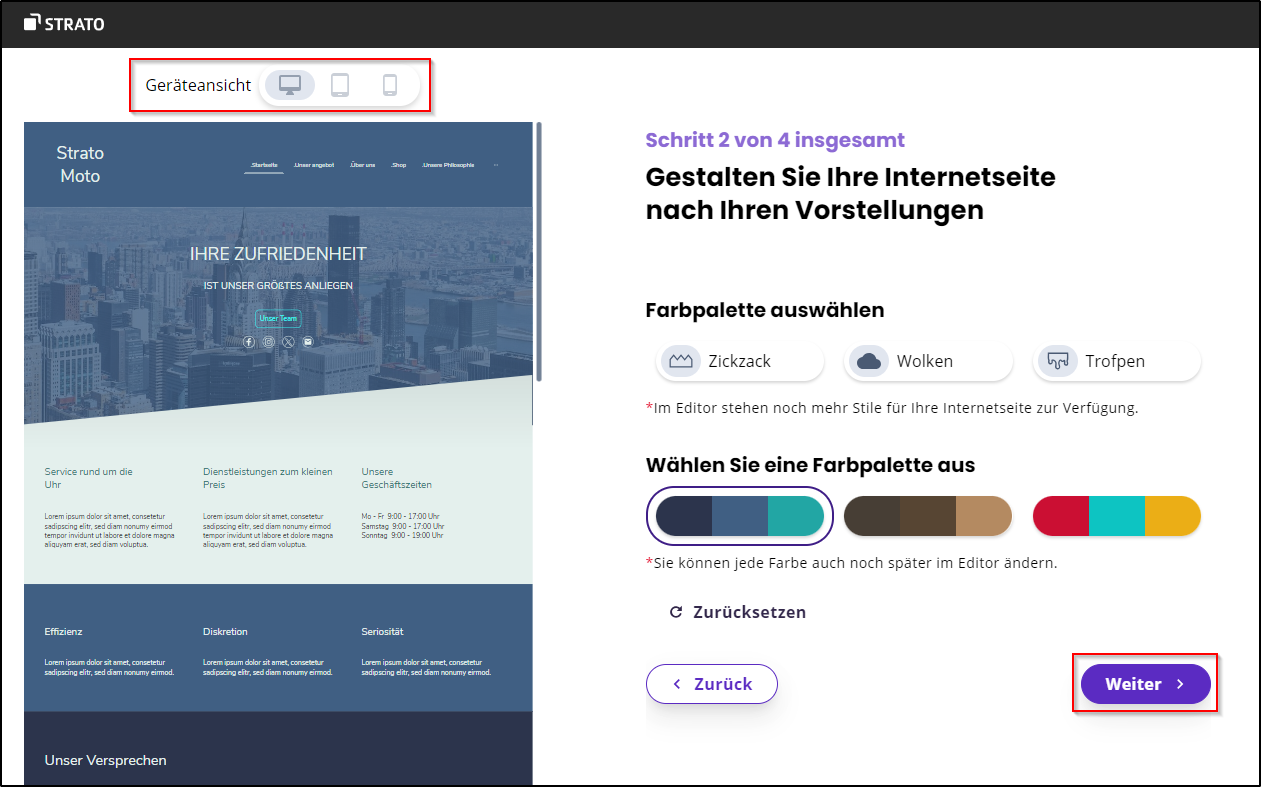The height and width of the screenshot is (787, 1261).
Task: Click the Facebook icon in the website preview
Action: [x=249, y=341]
